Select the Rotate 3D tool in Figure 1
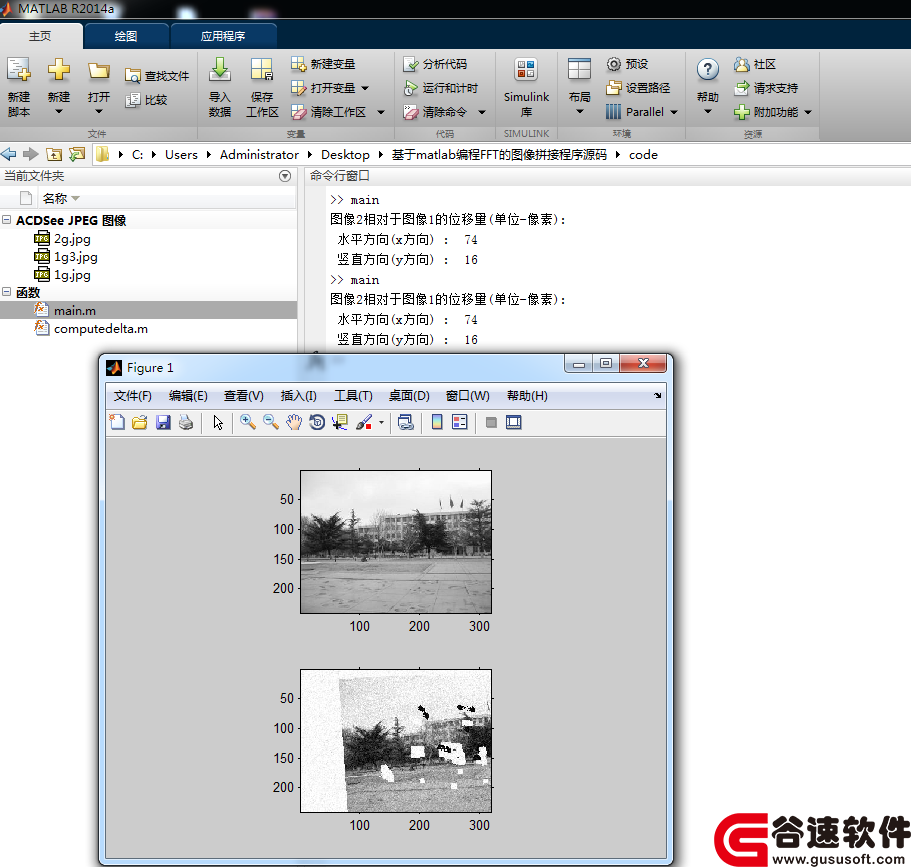This screenshot has width=911, height=867. [317, 422]
